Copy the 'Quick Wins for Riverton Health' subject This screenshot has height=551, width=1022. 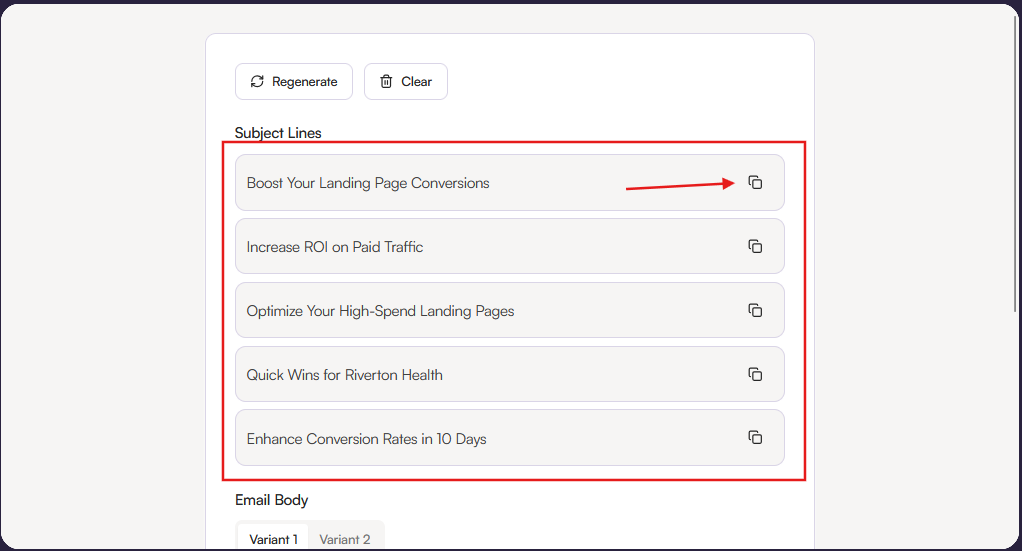click(x=755, y=374)
